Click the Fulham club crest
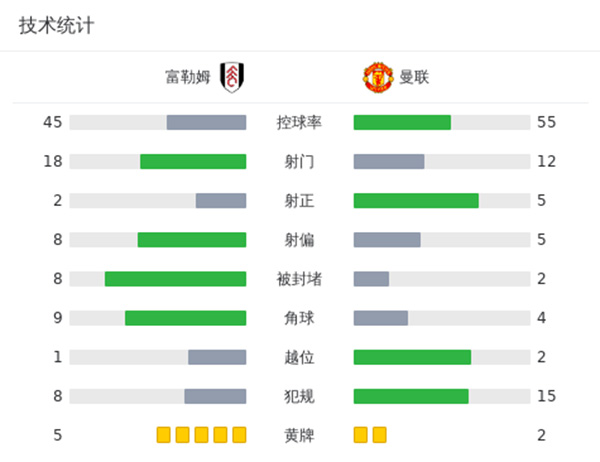The width and height of the screenshot is (600, 462). 233,77
